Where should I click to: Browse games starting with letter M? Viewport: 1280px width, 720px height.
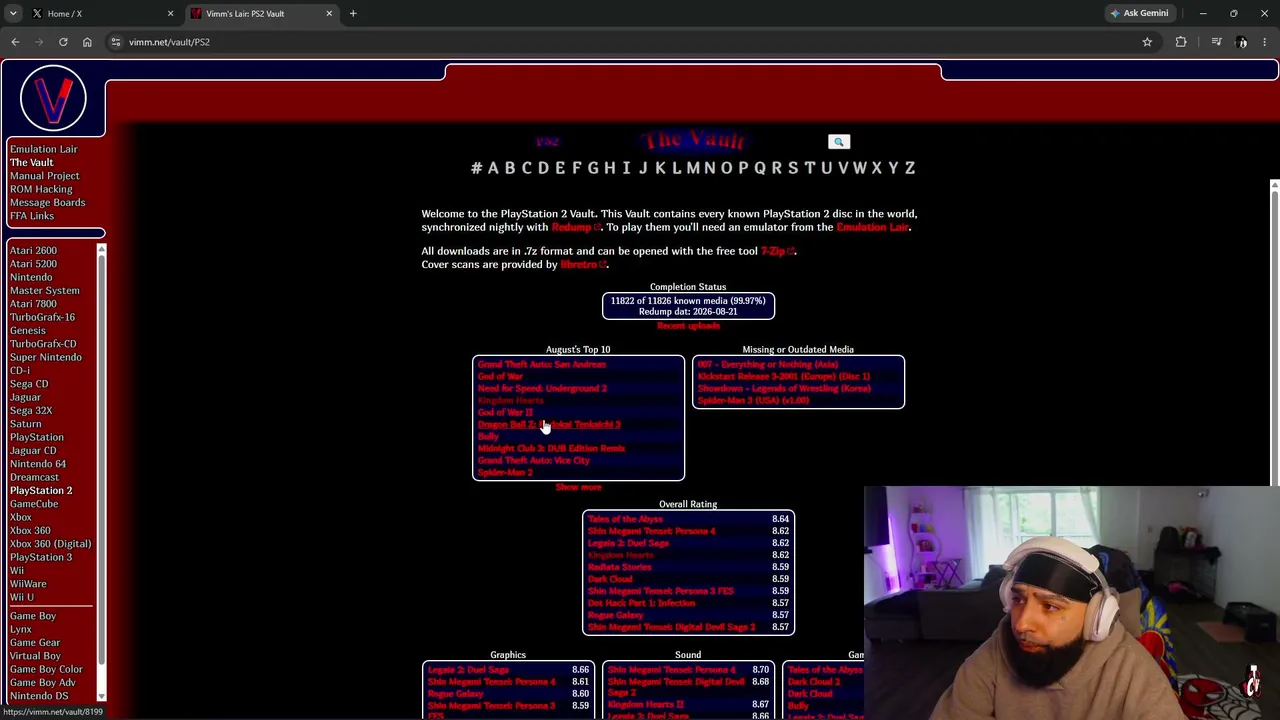693,168
